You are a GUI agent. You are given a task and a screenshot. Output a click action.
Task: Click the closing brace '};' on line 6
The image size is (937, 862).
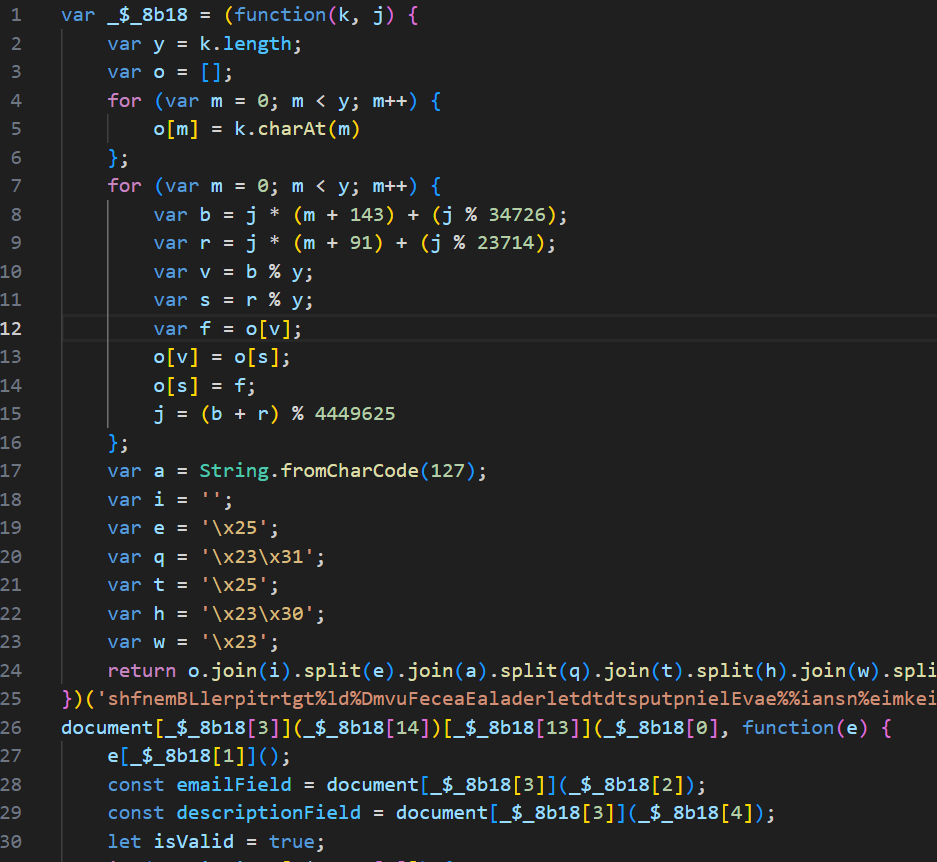click(x=118, y=158)
